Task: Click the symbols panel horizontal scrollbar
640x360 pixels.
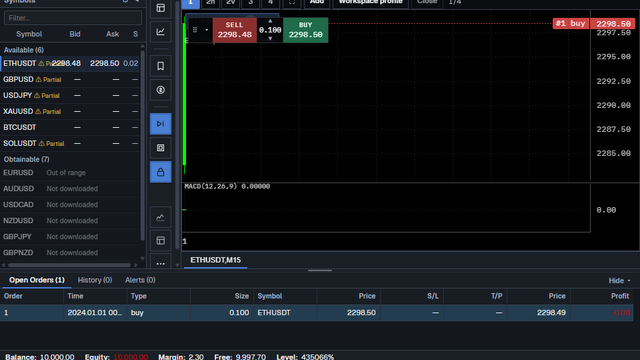Action: pyautogui.click(x=69, y=265)
